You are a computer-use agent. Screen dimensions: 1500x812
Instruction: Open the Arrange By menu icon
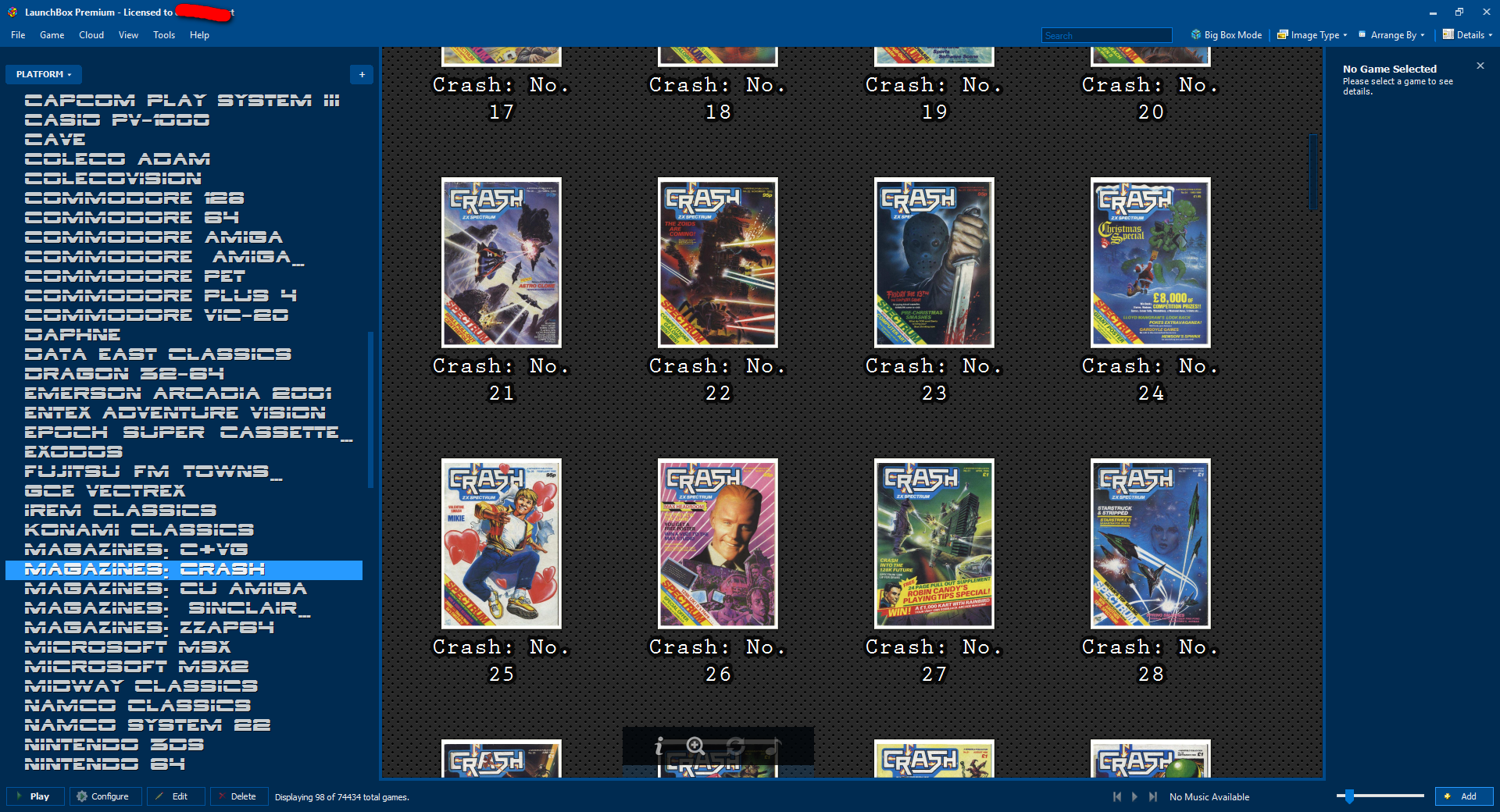pyautogui.click(x=1362, y=35)
